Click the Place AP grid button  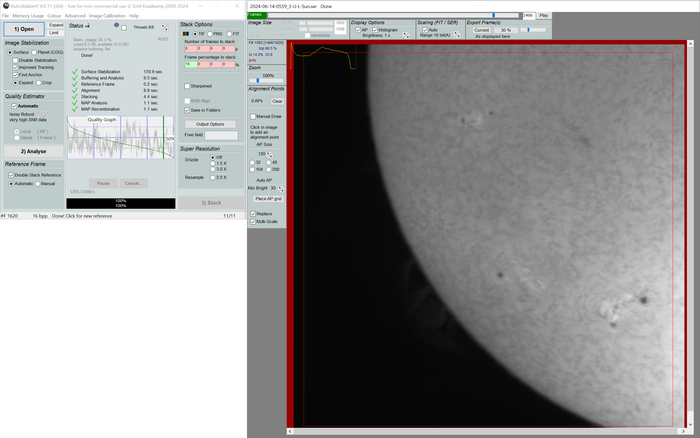266,199
